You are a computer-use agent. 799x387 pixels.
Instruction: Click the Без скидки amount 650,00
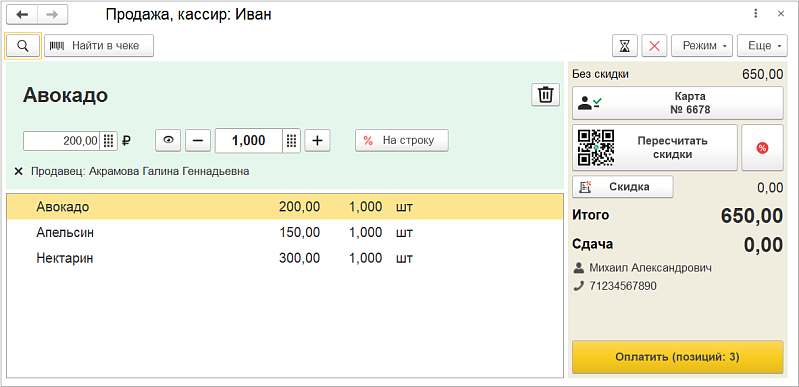pyautogui.click(x=762, y=74)
